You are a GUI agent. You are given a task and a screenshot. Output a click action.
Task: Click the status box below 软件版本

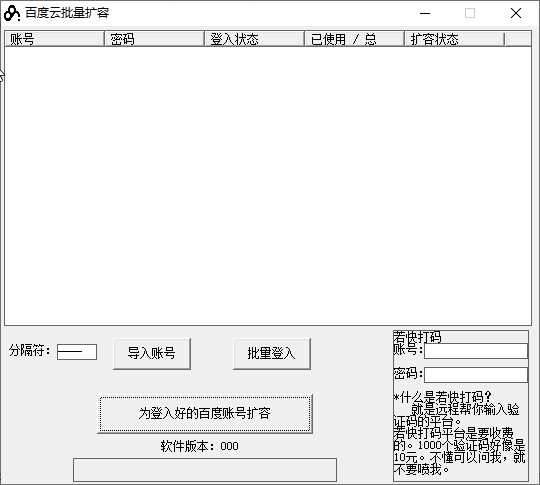click(205, 470)
